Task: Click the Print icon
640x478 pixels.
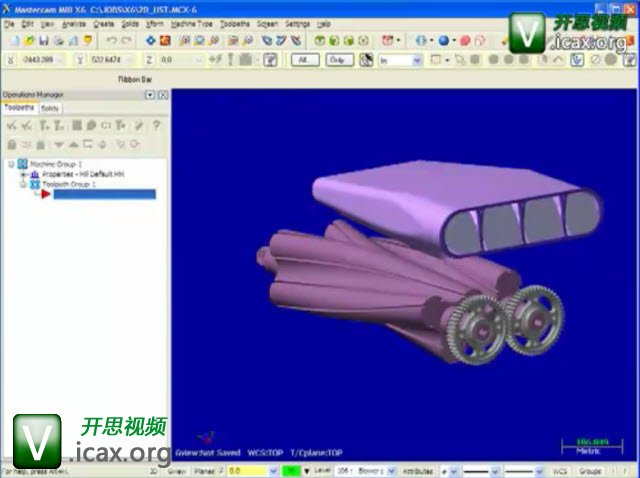Action: (58, 40)
